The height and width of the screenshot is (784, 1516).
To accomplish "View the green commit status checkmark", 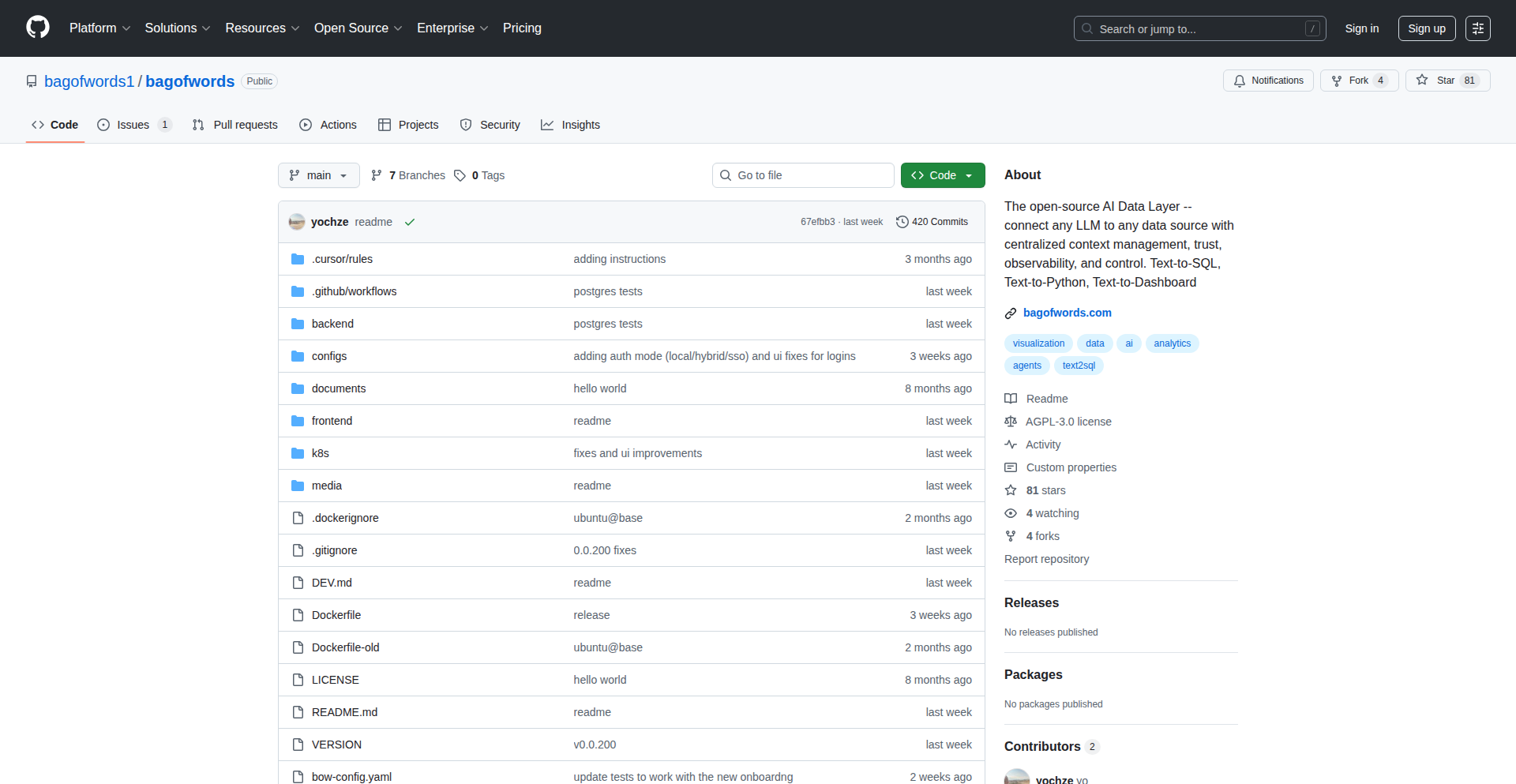I will click(x=410, y=222).
